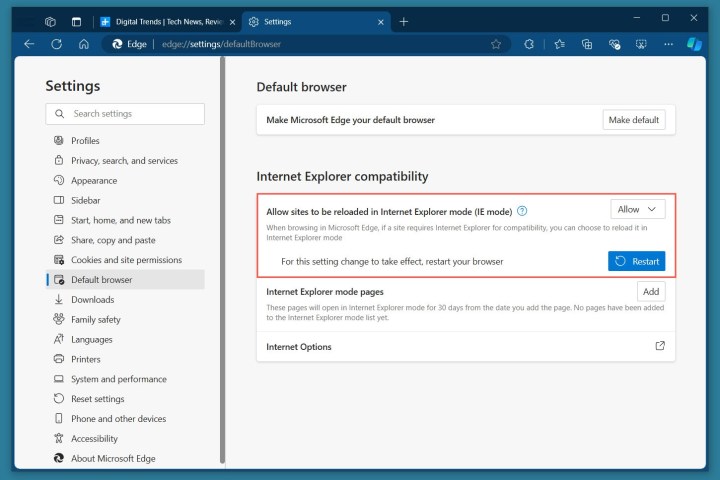The image size is (720, 480).
Task: Add this page to favorites star
Action: point(496,44)
